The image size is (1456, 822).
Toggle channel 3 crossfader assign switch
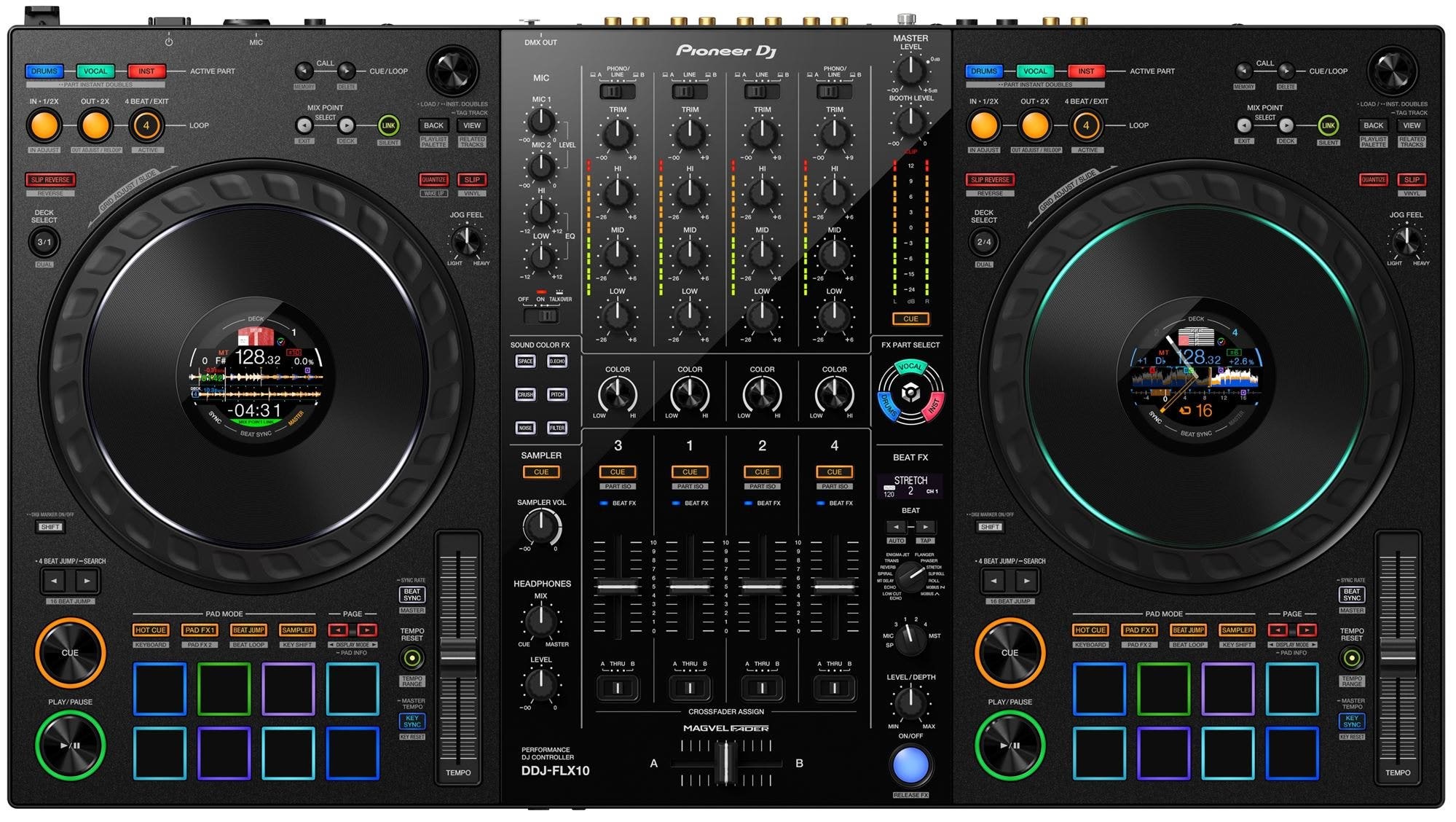[617, 688]
